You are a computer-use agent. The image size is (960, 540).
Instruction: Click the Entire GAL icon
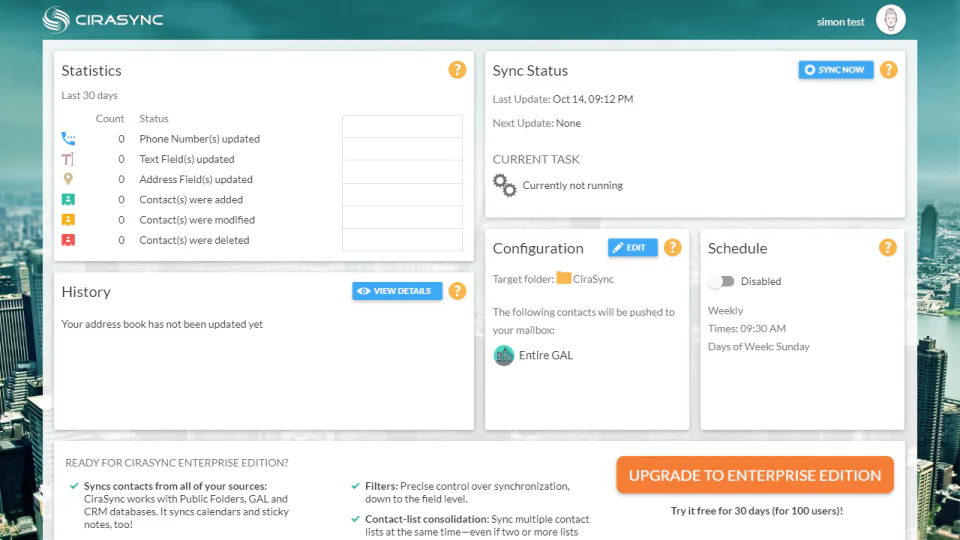(503, 355)
